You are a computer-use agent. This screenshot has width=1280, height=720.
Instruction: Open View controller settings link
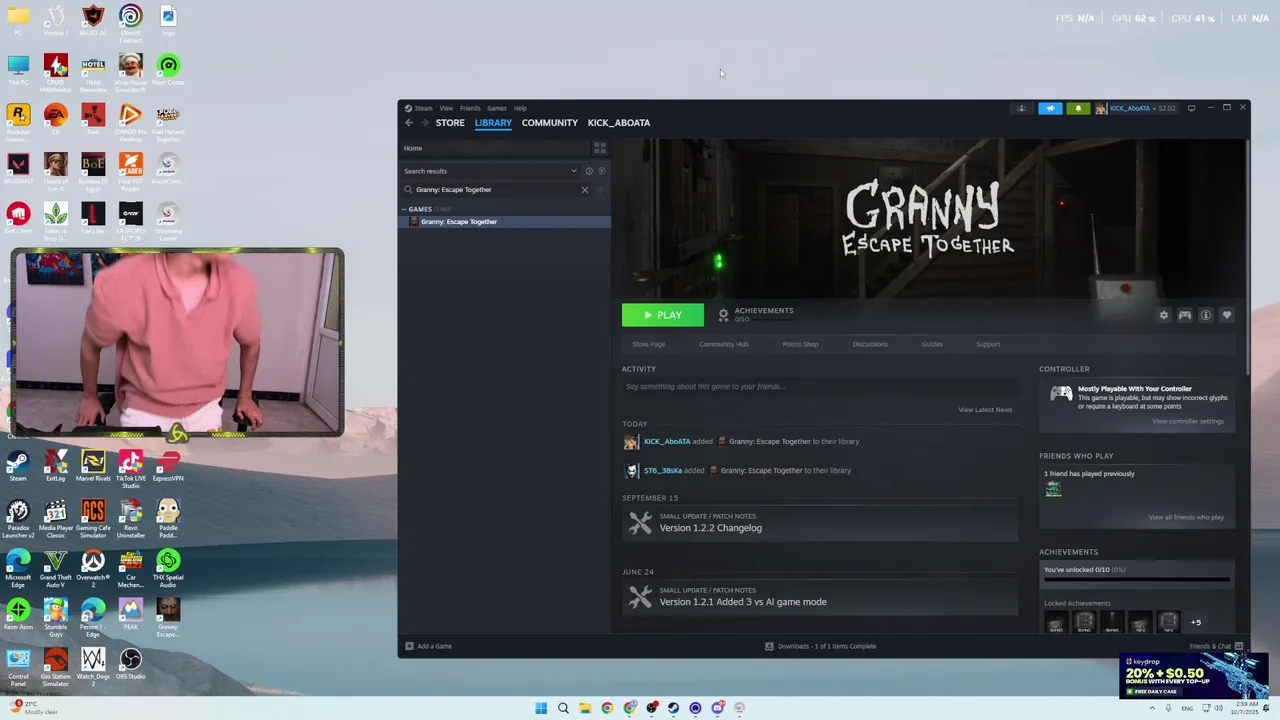[1188, 421]
